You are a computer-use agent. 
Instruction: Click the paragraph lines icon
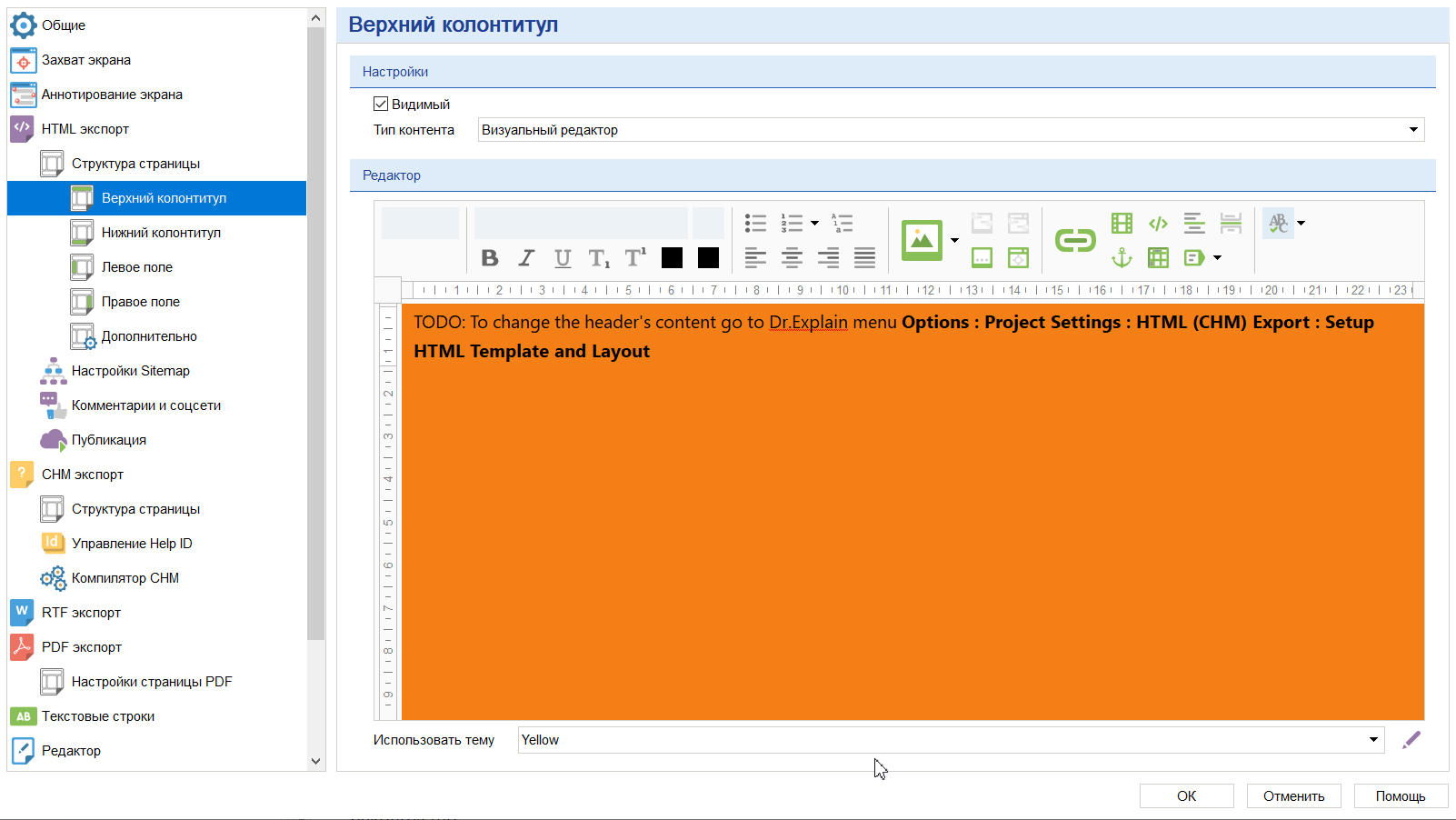click(x=1194, y=223)
